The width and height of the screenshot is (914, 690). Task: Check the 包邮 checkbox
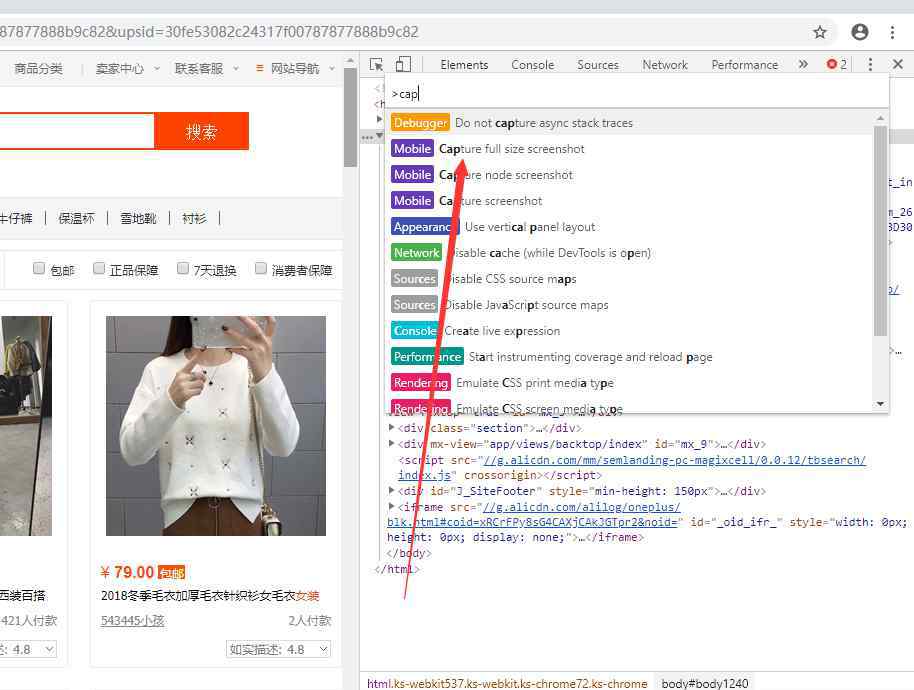(39, 268)
